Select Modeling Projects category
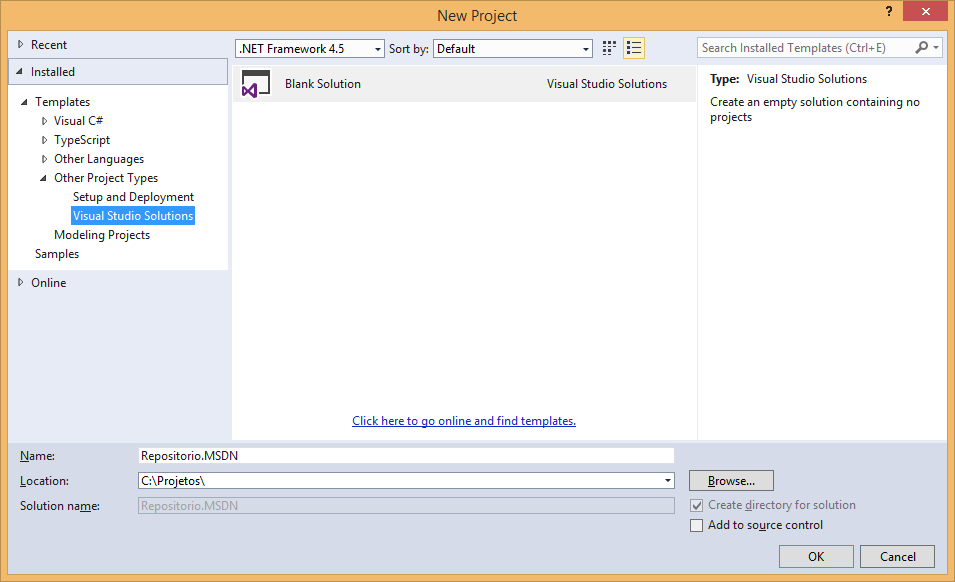Viewport: 955px width, 582px height. coord(102,235)
